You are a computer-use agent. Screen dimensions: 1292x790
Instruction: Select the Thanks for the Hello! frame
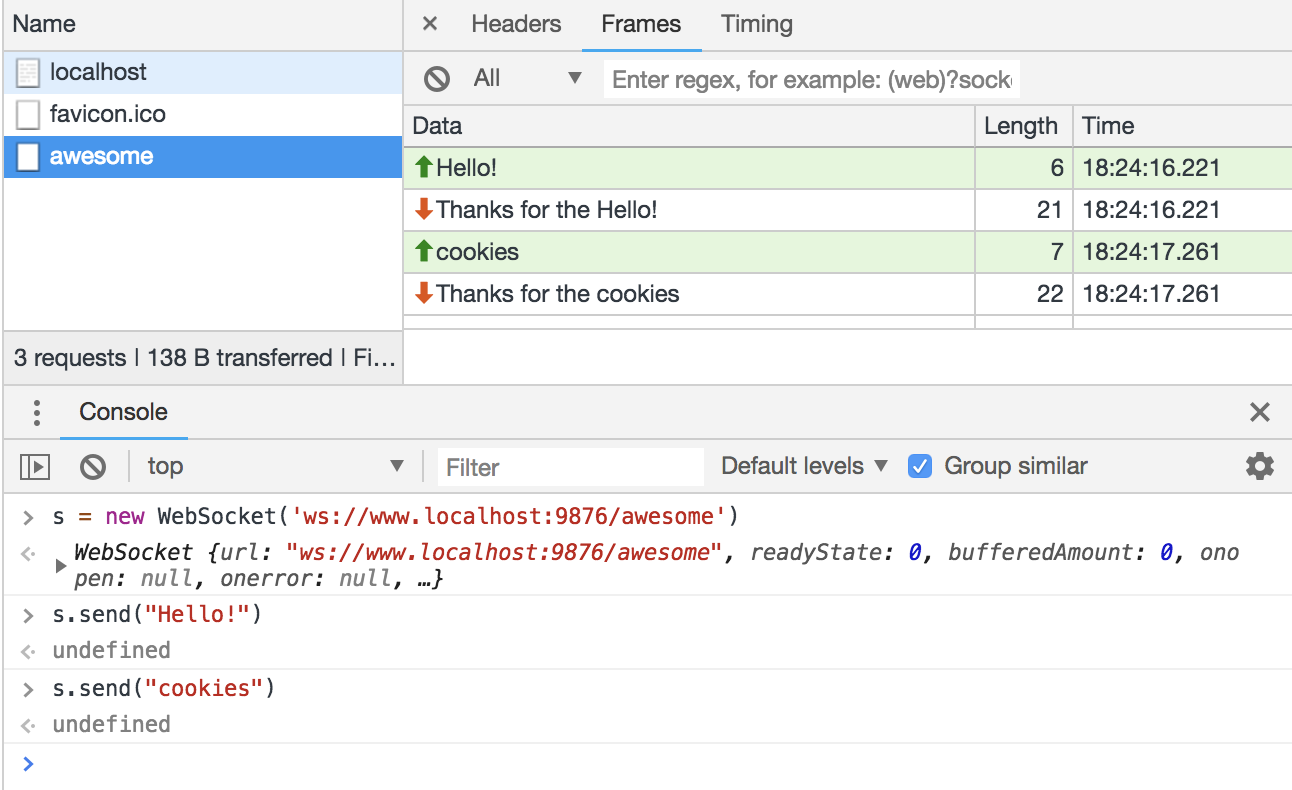[x=848, y=210]
